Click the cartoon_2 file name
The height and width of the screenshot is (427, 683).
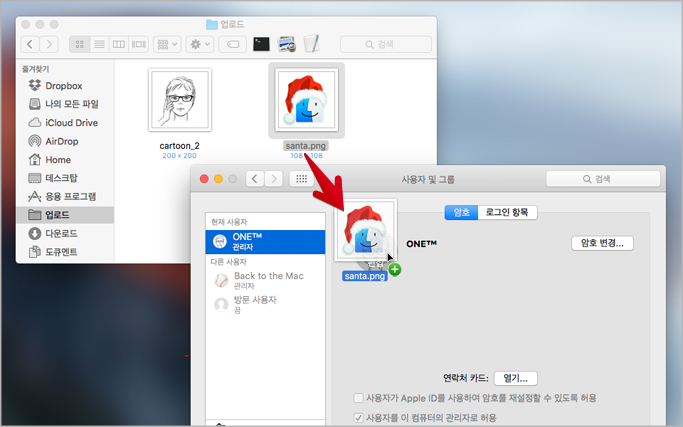pyautogui.click(x=179, y=146)
